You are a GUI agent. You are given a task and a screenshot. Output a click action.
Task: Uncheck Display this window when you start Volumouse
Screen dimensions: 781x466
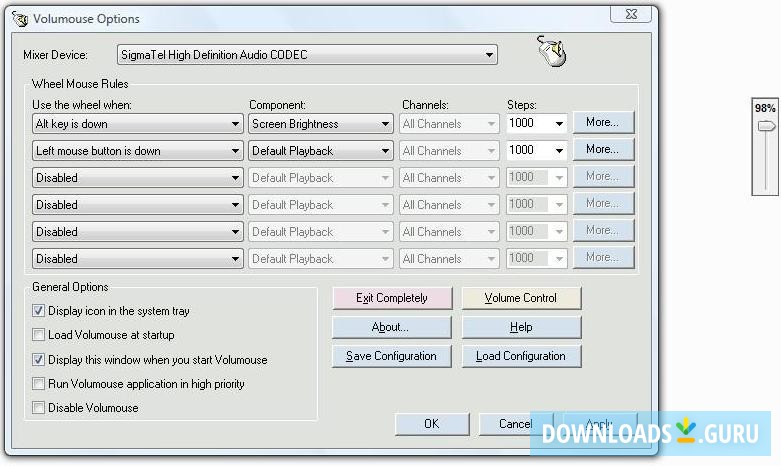click(39, 360)
